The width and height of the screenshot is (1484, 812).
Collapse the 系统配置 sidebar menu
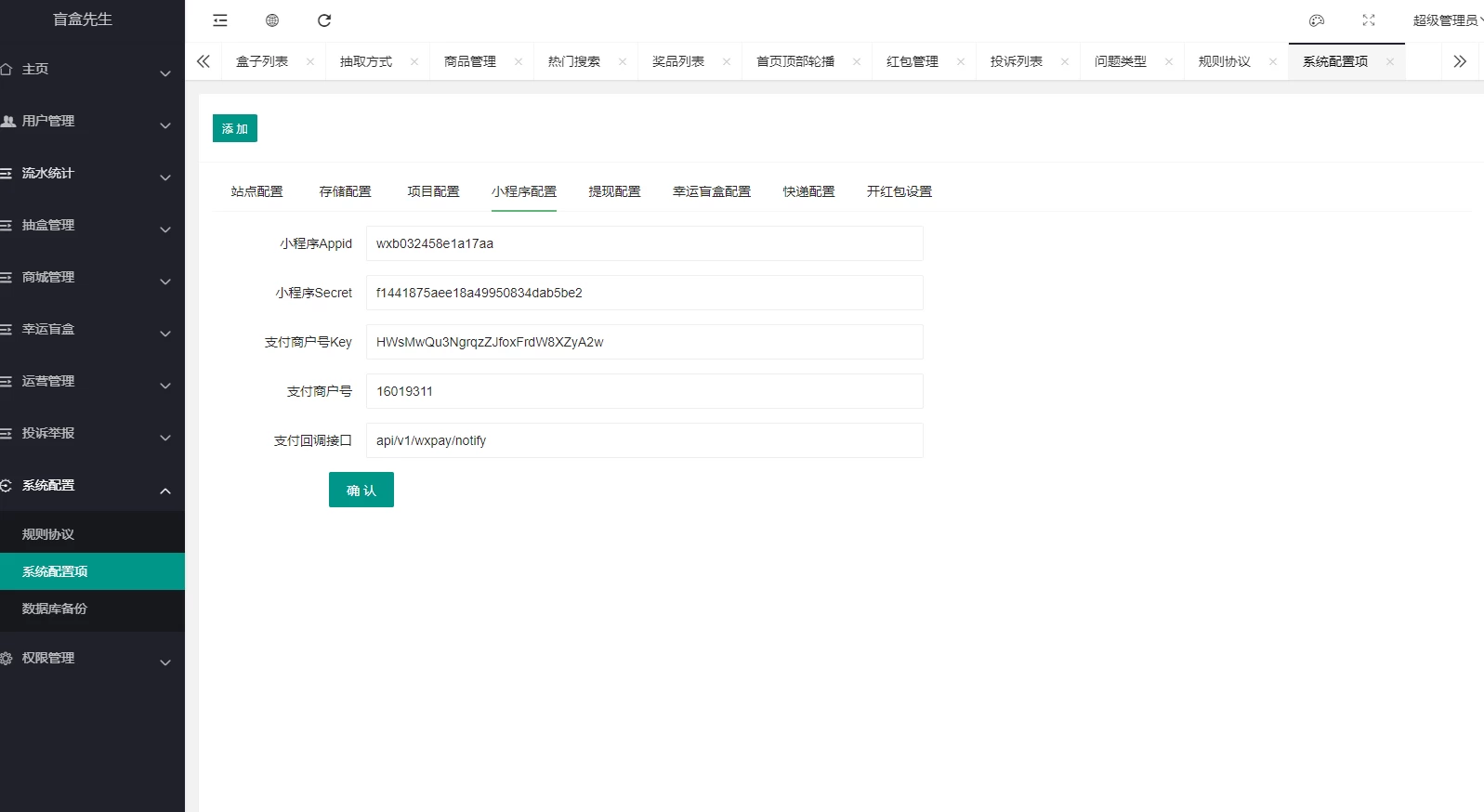[x=92, y=486]
